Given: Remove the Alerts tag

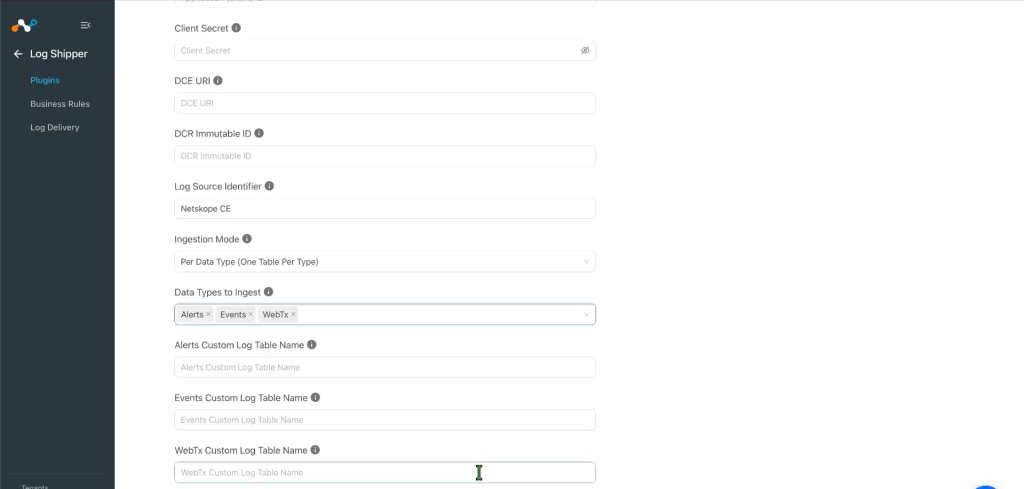Looking at the screenshot, I should tap(208, 314).
